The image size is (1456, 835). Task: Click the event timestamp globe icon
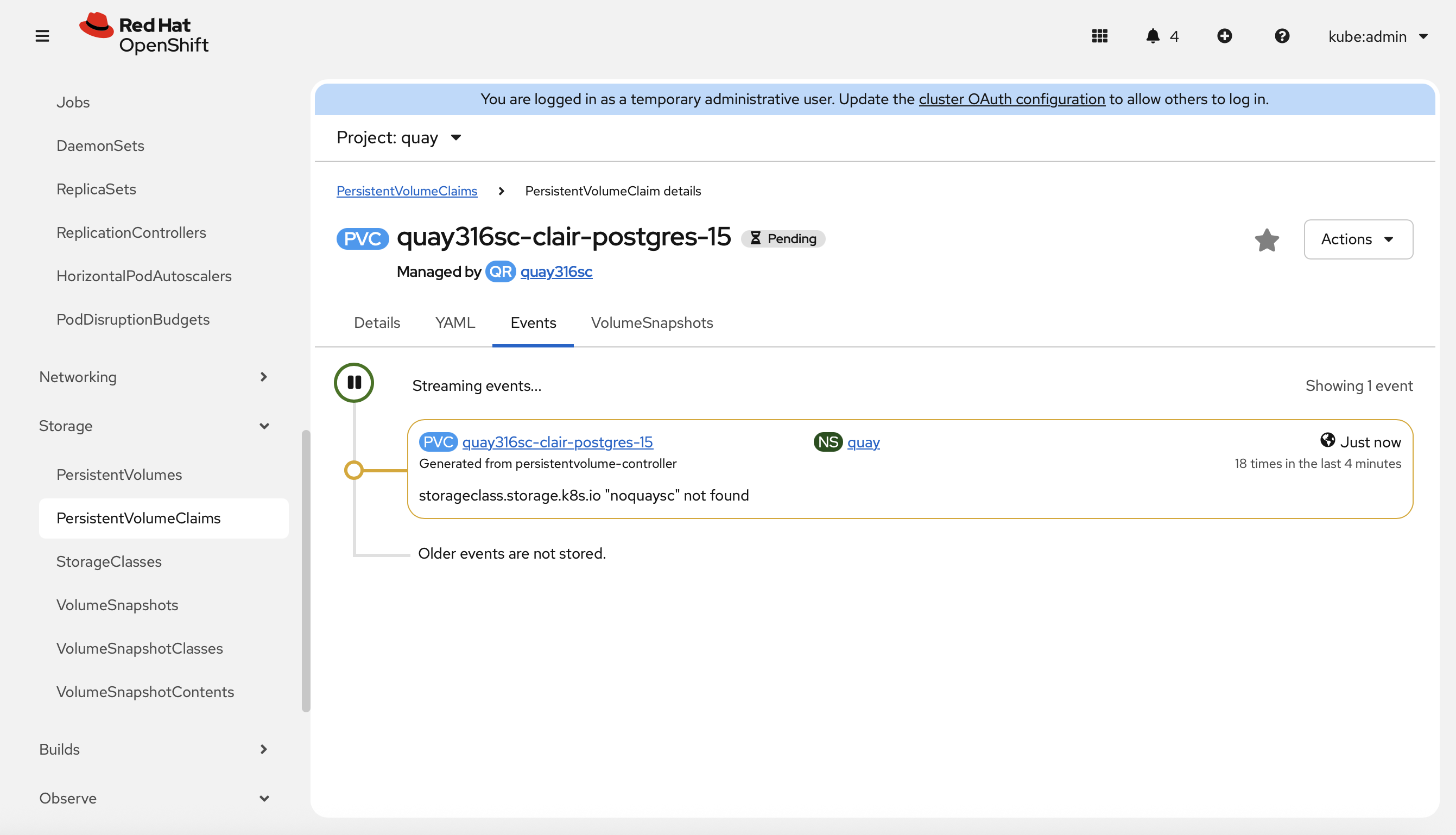[1327, 440]
